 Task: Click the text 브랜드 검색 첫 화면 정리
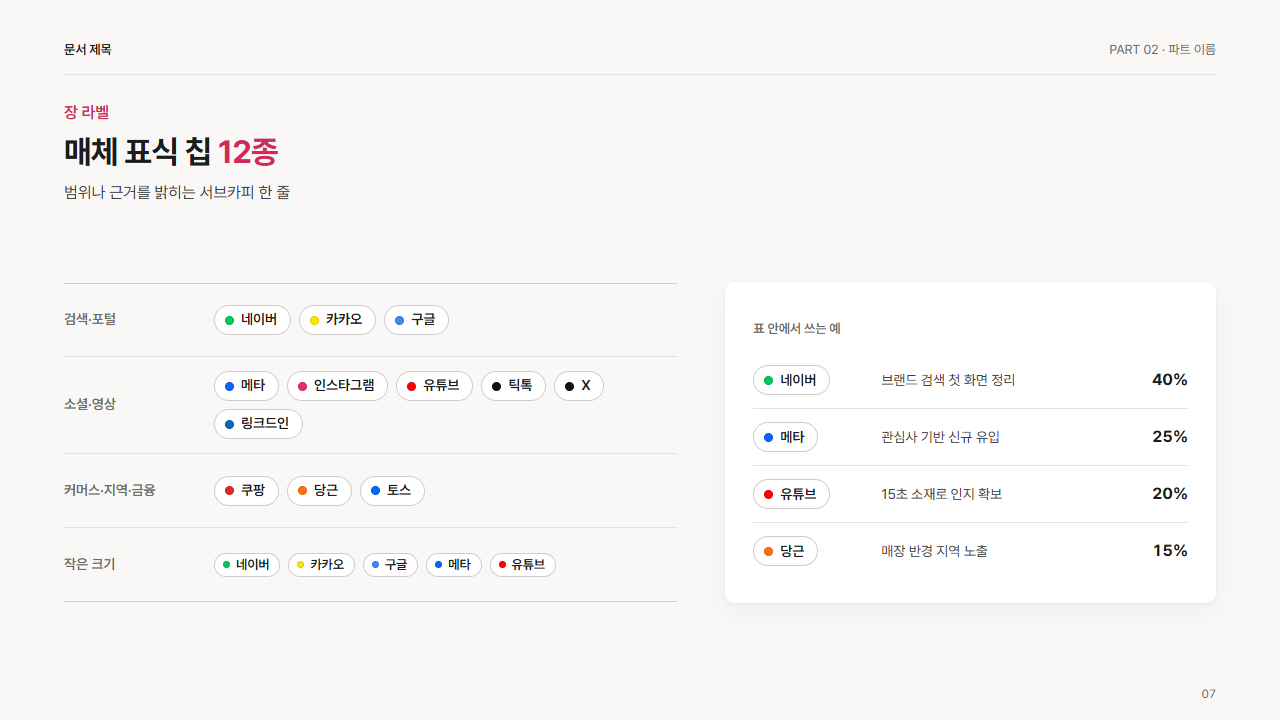(x=948, y=380)
